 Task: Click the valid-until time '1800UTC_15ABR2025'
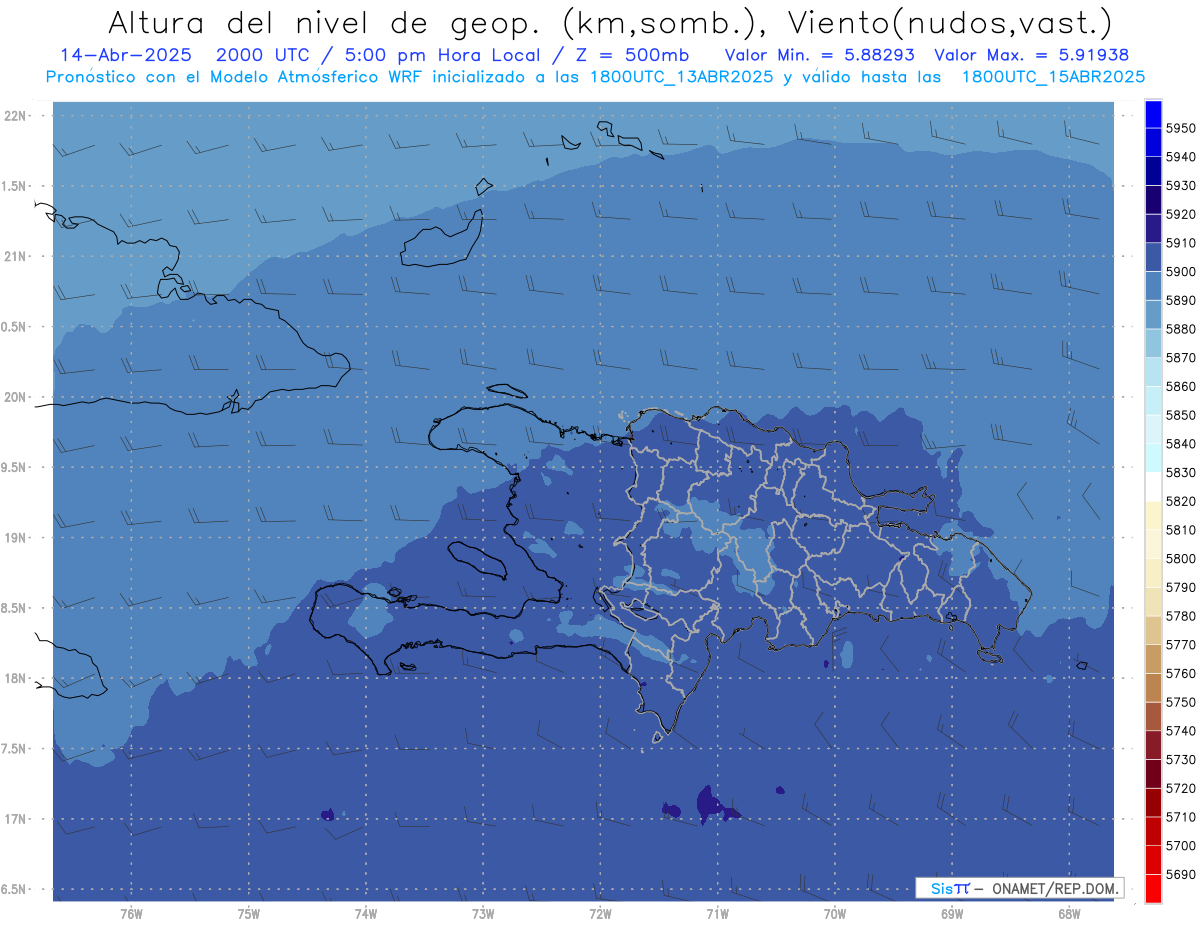(1053, 76)
